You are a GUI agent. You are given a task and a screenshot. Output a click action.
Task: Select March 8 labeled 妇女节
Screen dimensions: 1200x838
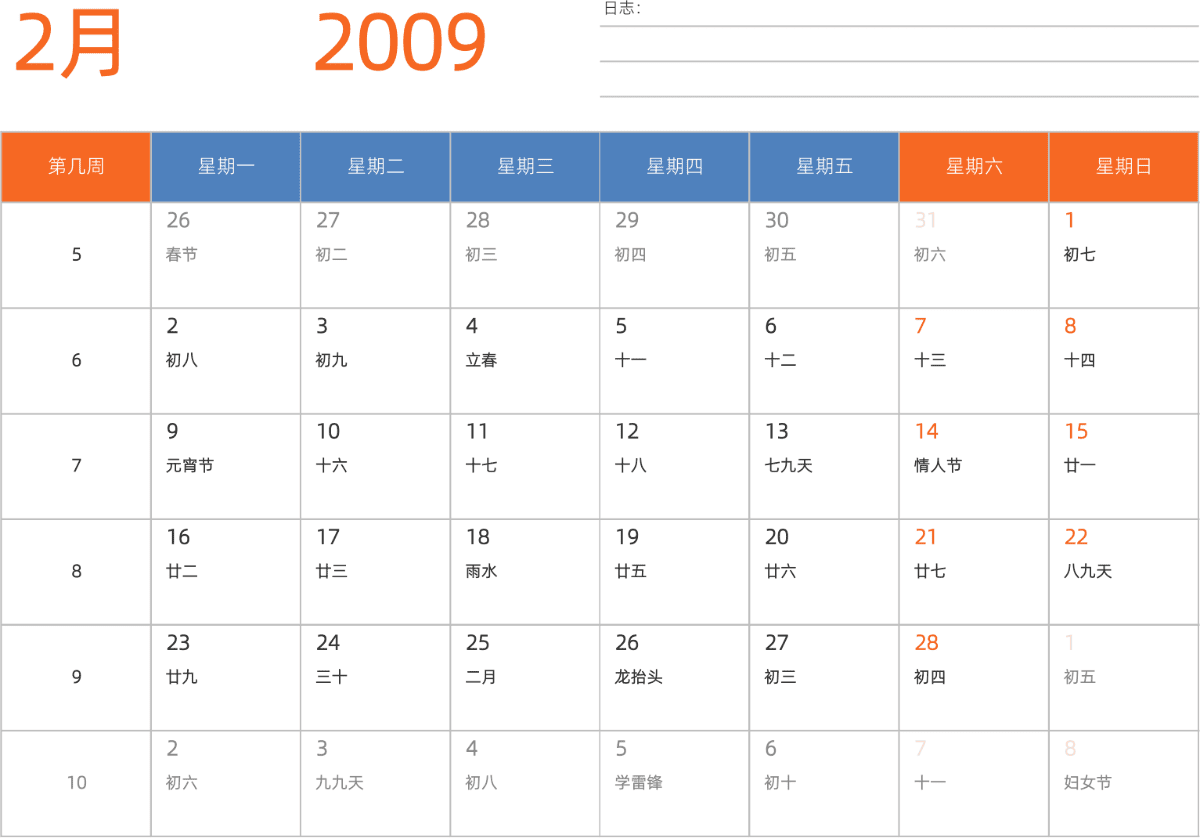(x=1124, y=783)
